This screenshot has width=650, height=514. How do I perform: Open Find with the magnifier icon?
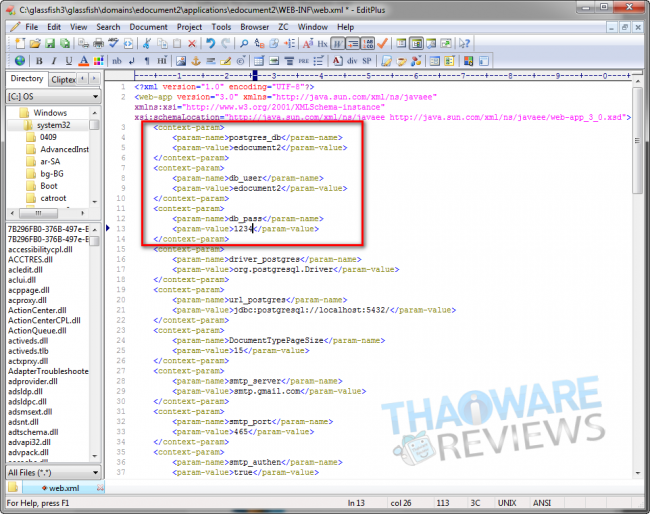pyautogui.click(x=244, y=43)
